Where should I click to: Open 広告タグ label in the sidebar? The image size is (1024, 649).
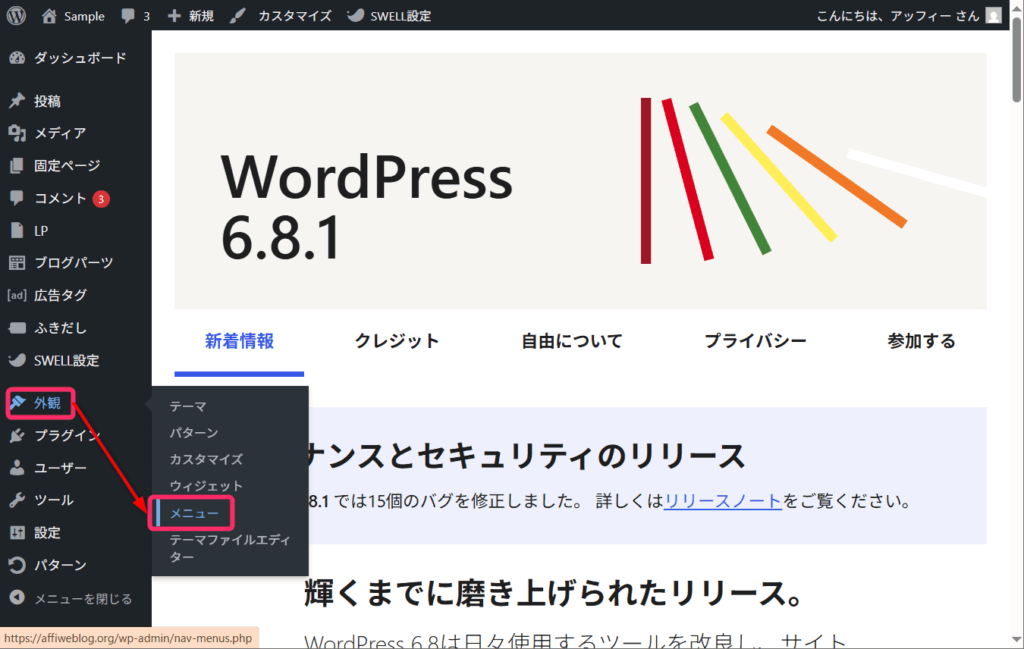coord(60,295)
